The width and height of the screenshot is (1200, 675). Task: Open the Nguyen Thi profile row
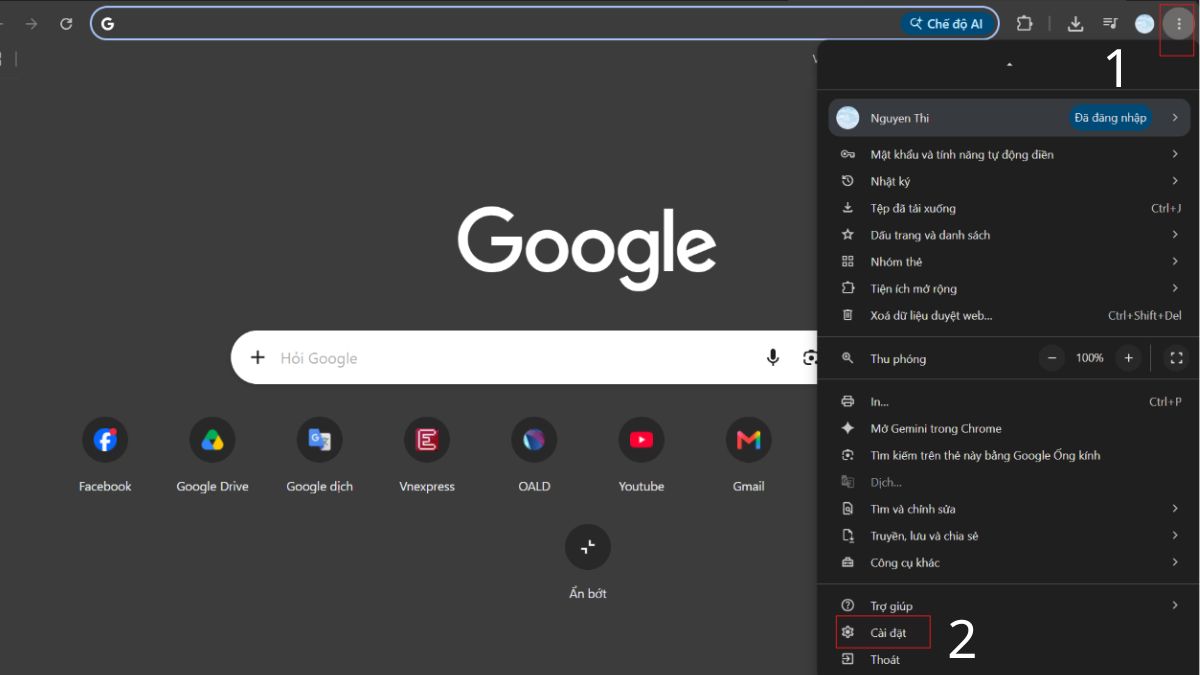pyautogui.click(x=1009, y=118)
